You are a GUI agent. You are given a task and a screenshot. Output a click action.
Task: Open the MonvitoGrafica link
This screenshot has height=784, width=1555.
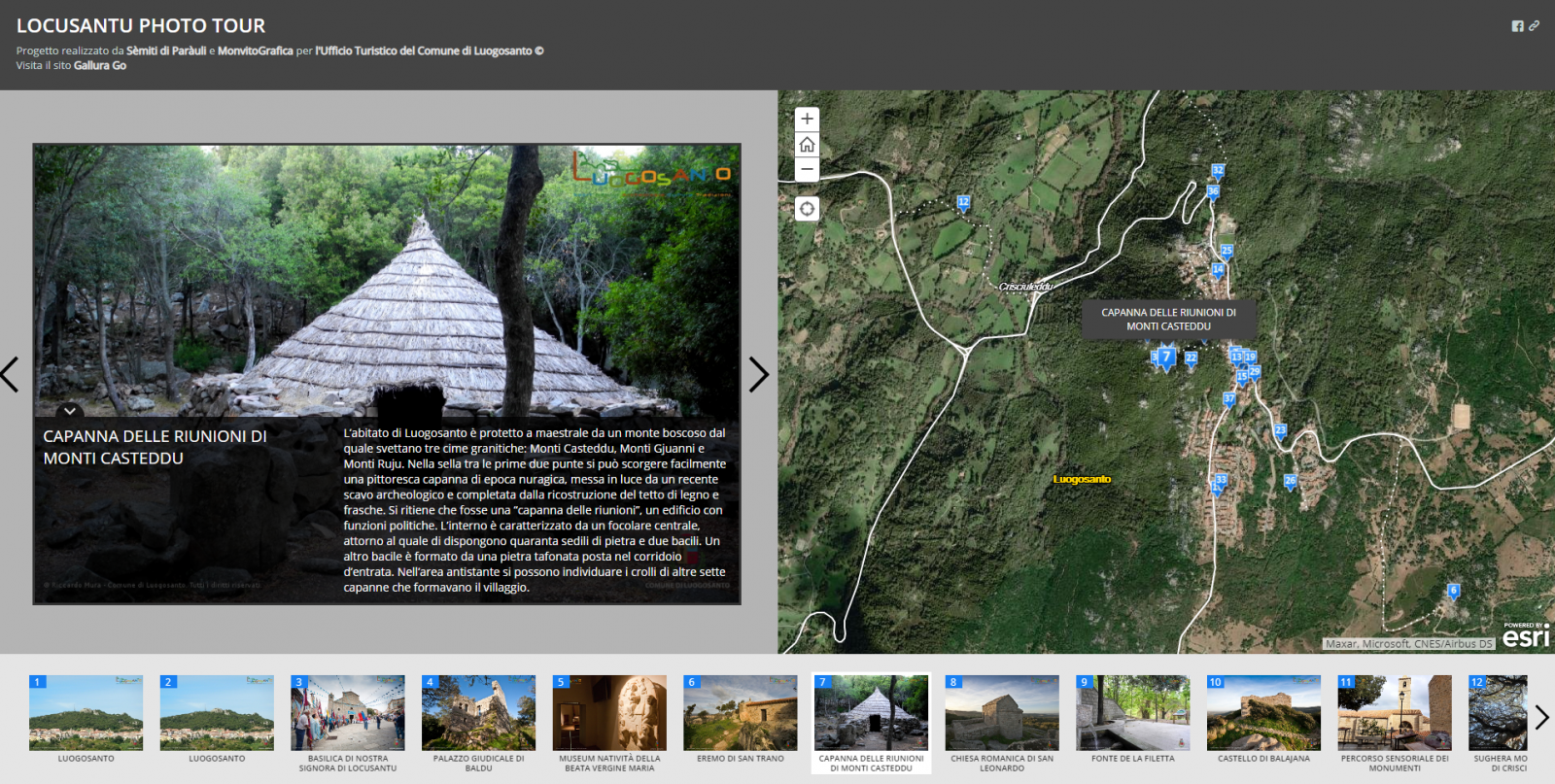click(x=255, y=51)
